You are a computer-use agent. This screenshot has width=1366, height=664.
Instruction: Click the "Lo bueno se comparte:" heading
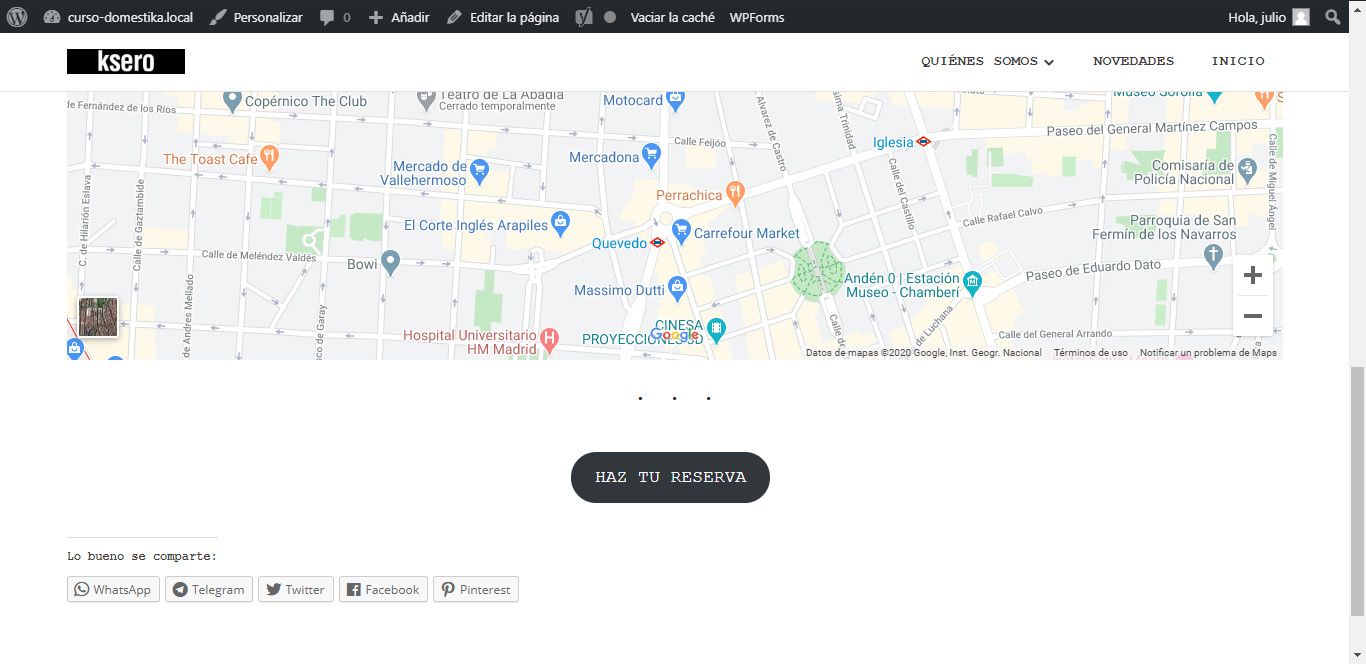tap(142, 556)
